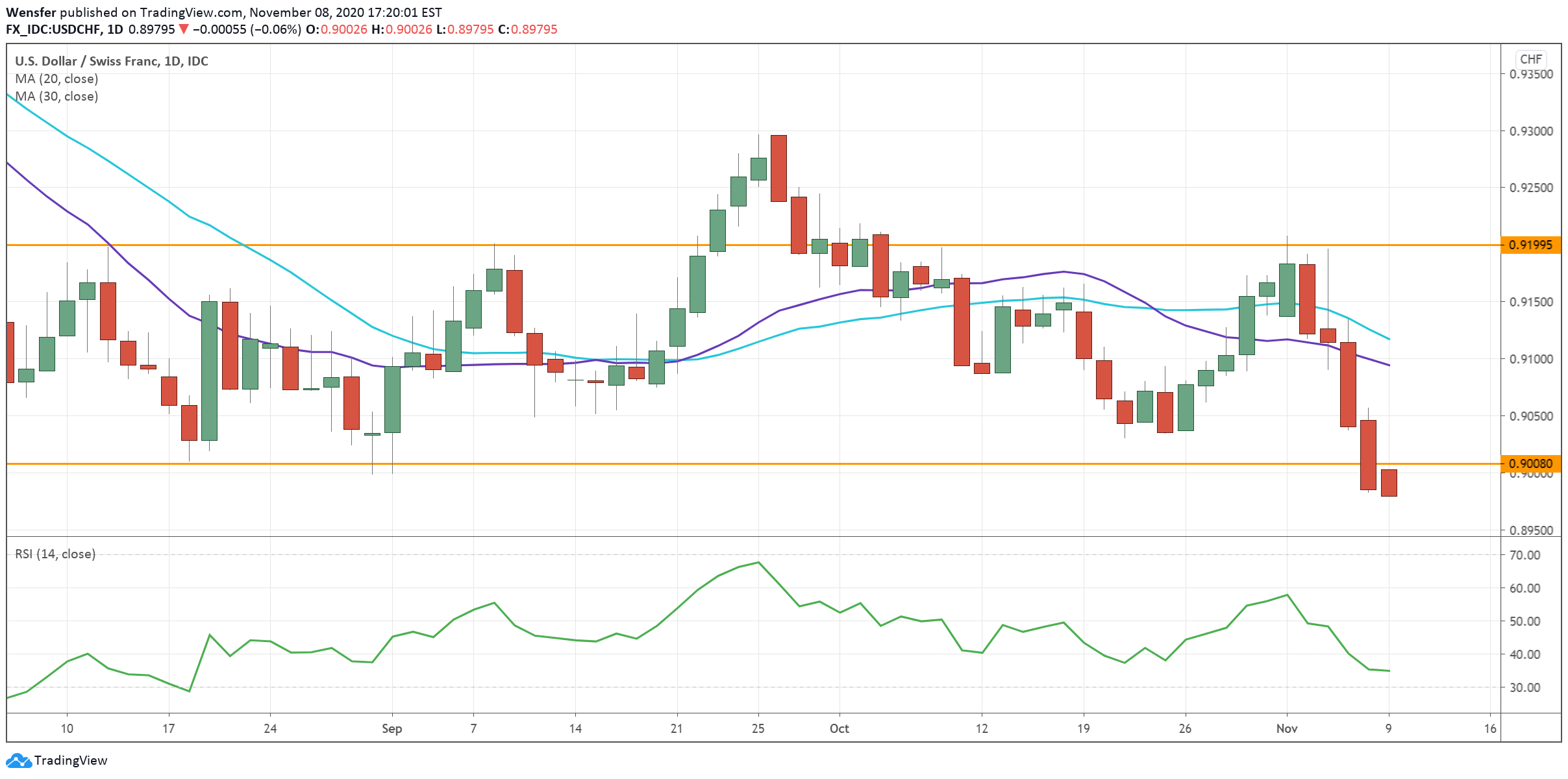
Task: Click the RSI (14, close) indicator label
Action: [55, 554]
